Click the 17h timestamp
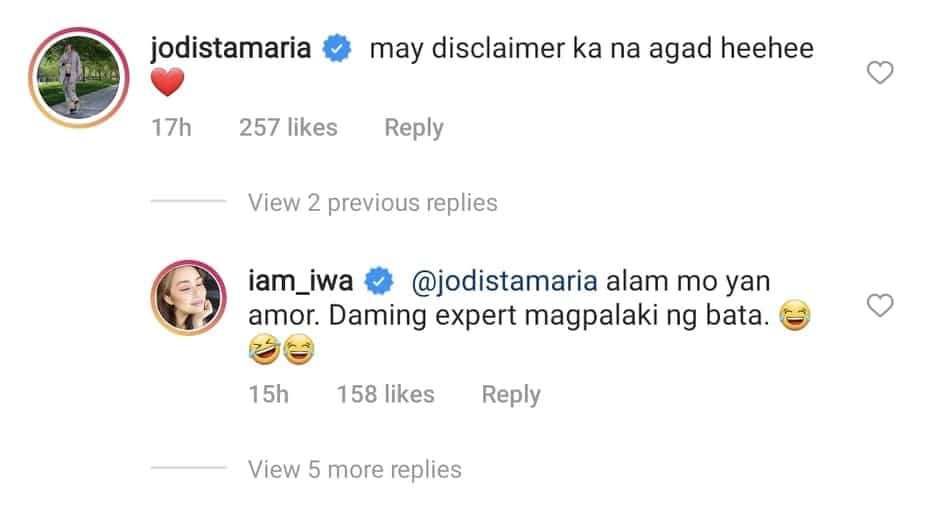Screen dimensions: 945x519 171,128
